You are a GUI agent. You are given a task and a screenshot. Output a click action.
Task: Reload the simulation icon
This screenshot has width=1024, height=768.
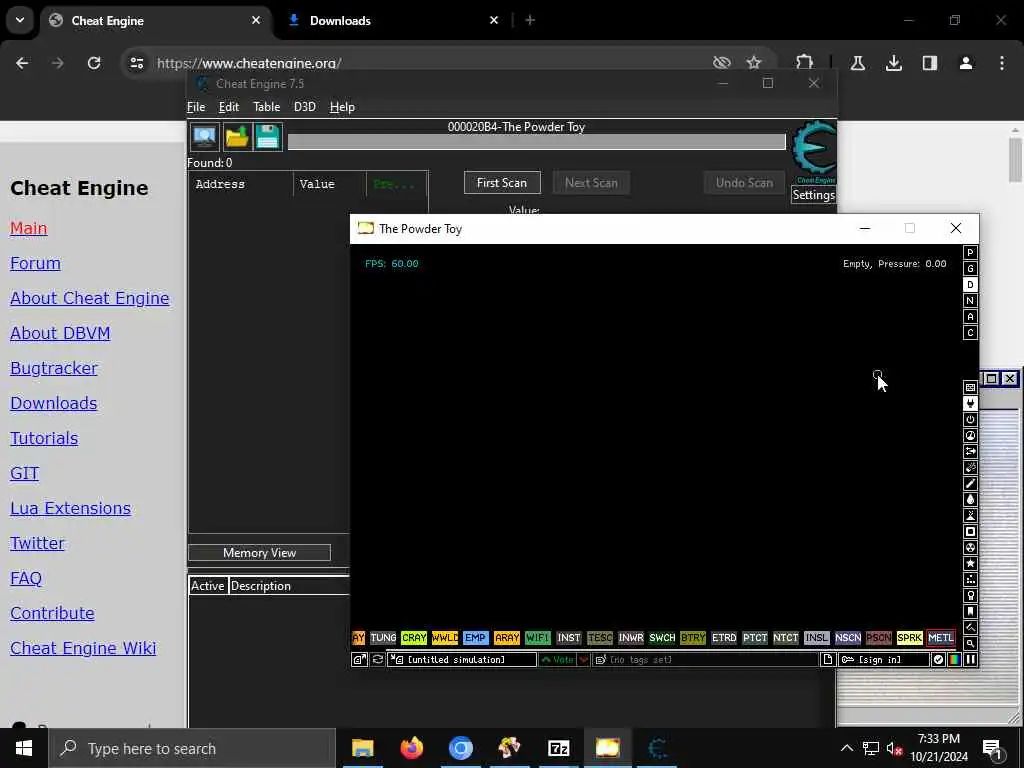(x=377, y=660)
